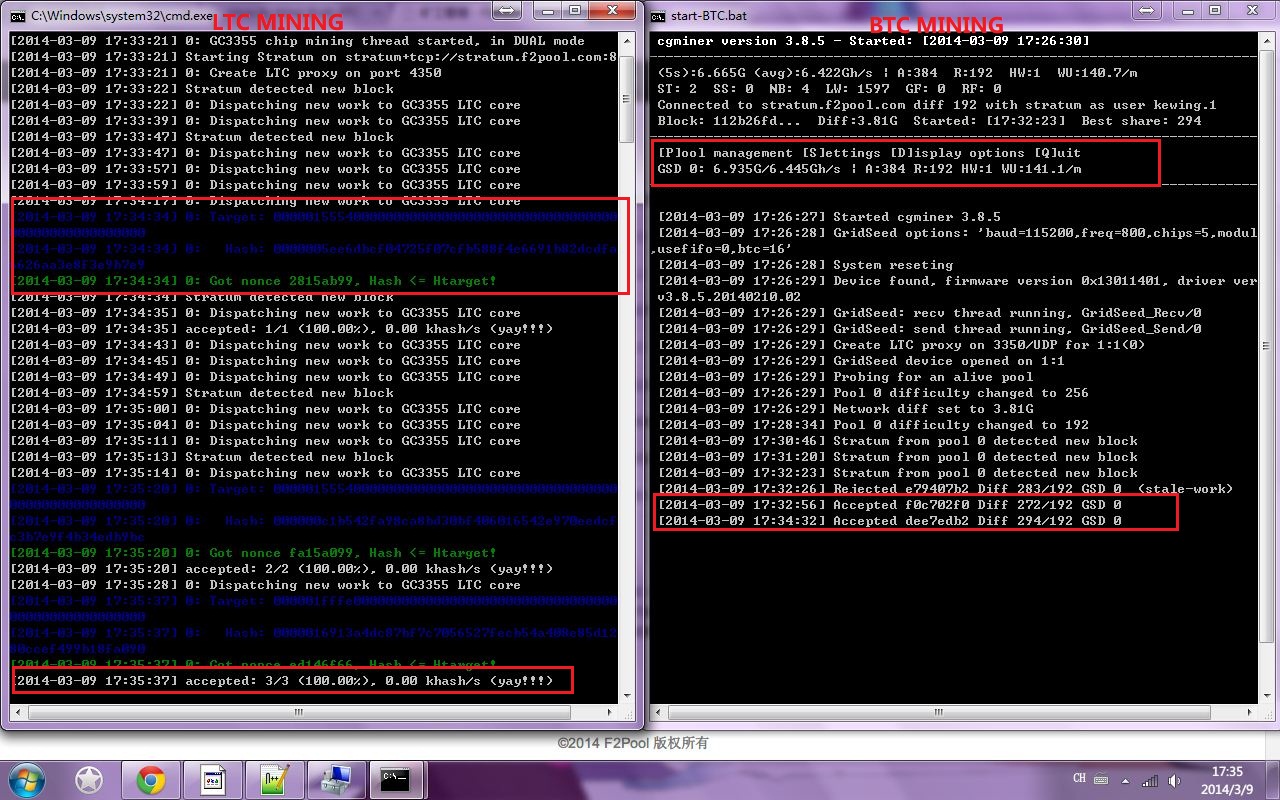
Task: Open the taskbar icon between Chrome and Notepad++
Action: coord(213,780)
